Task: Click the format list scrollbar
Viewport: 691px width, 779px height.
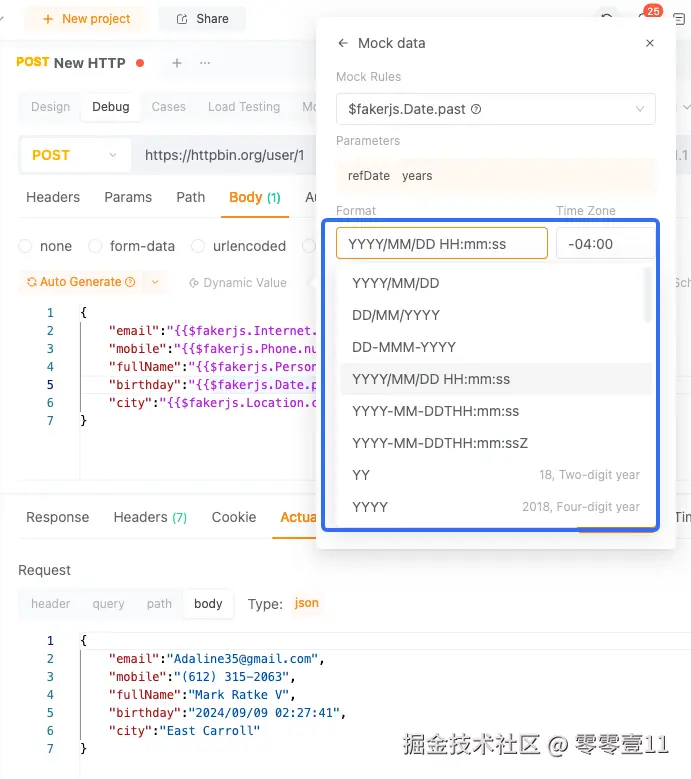Action: click(x=647, y=295)
